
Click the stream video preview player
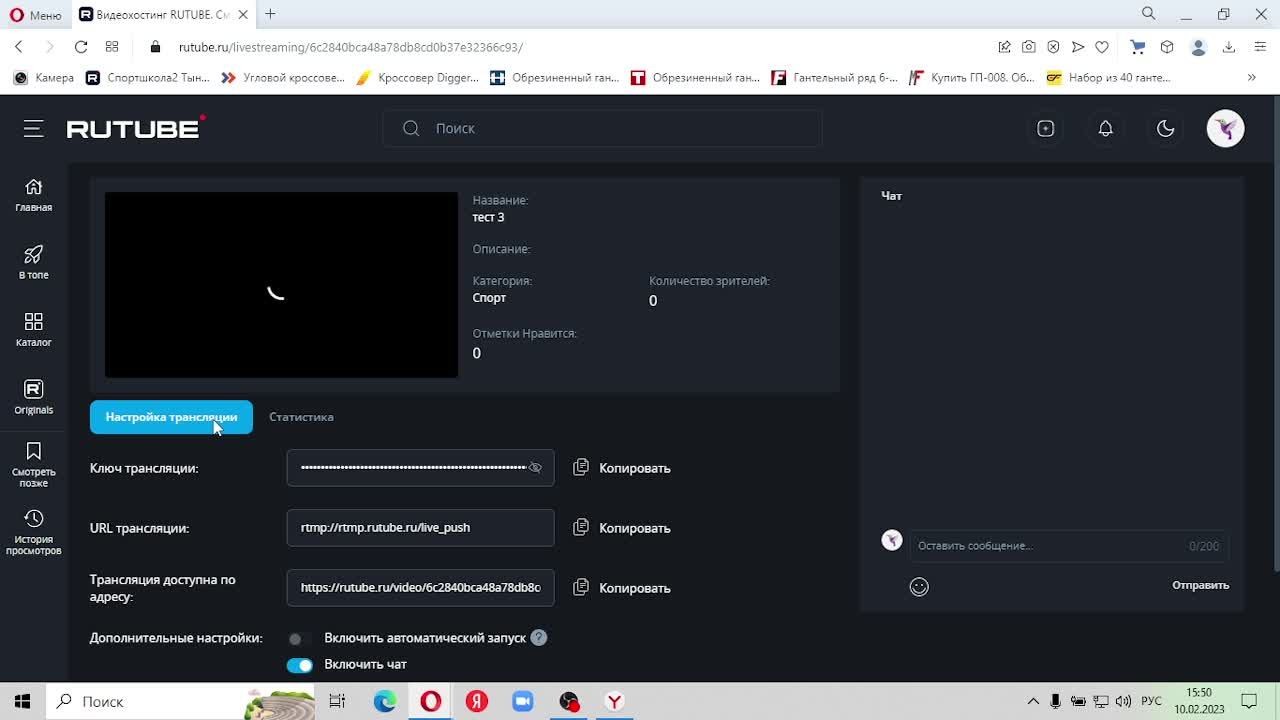coord(281,285)
